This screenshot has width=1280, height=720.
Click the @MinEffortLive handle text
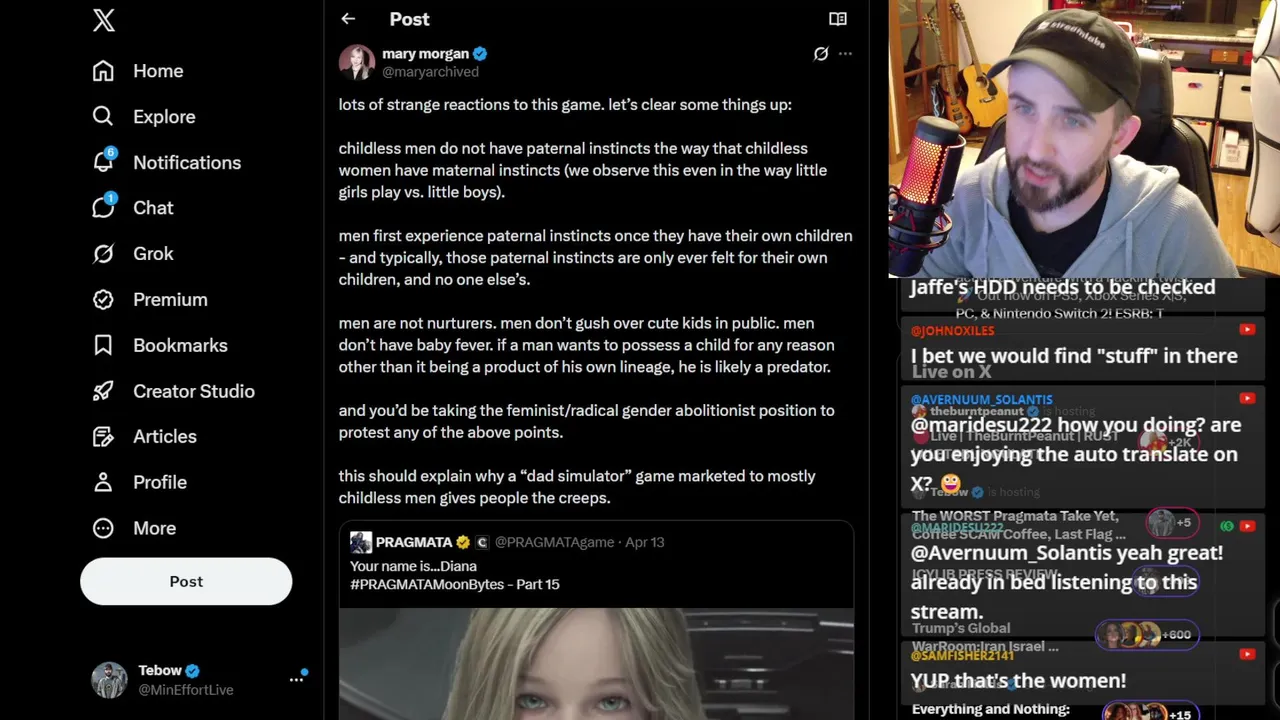click(x=186, y=690)
